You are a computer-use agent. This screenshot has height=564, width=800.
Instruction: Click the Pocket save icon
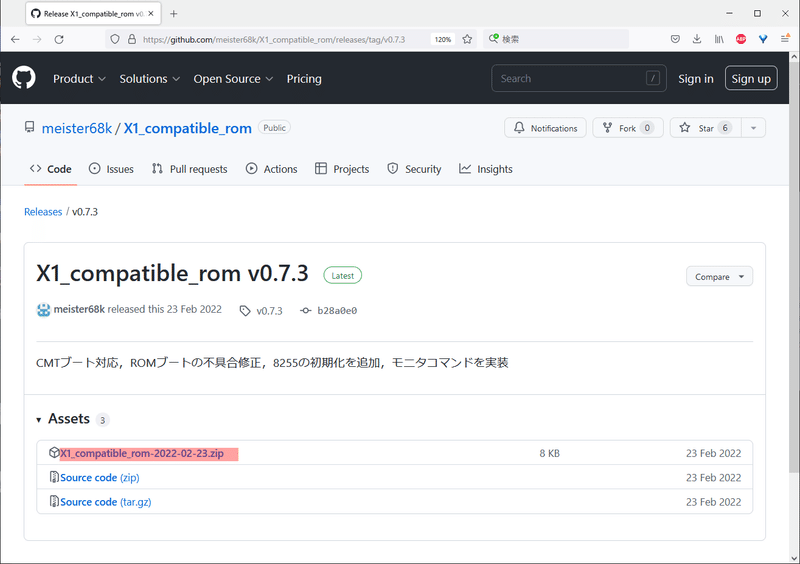(x=675, y=39)
